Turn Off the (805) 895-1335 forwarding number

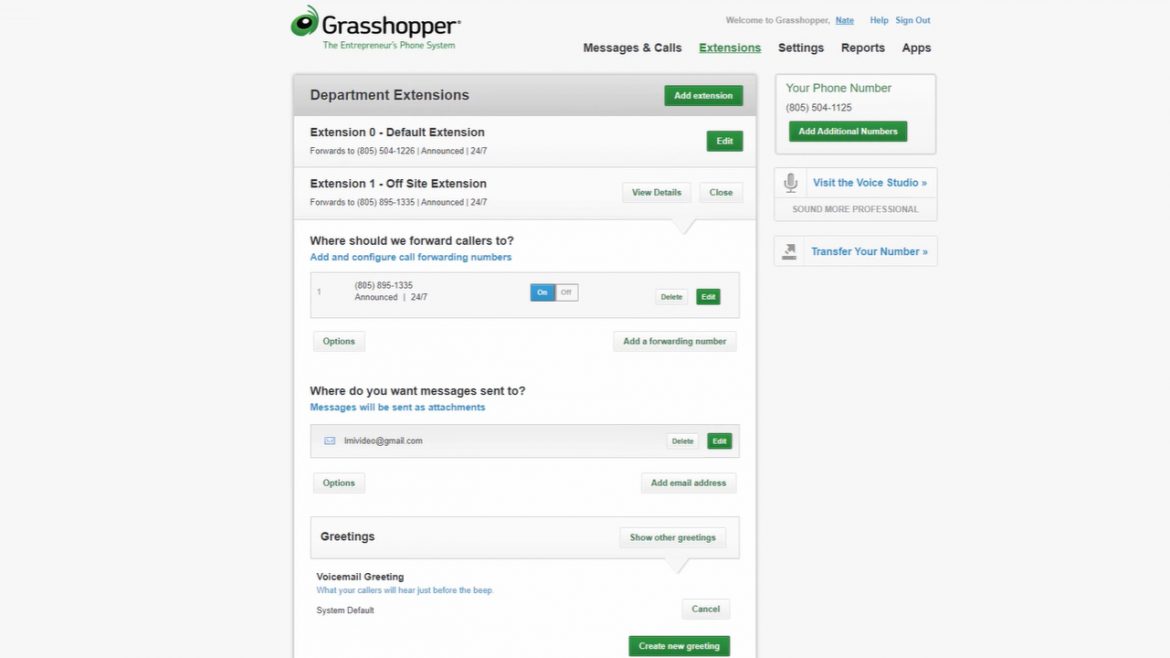pos(566,292)
